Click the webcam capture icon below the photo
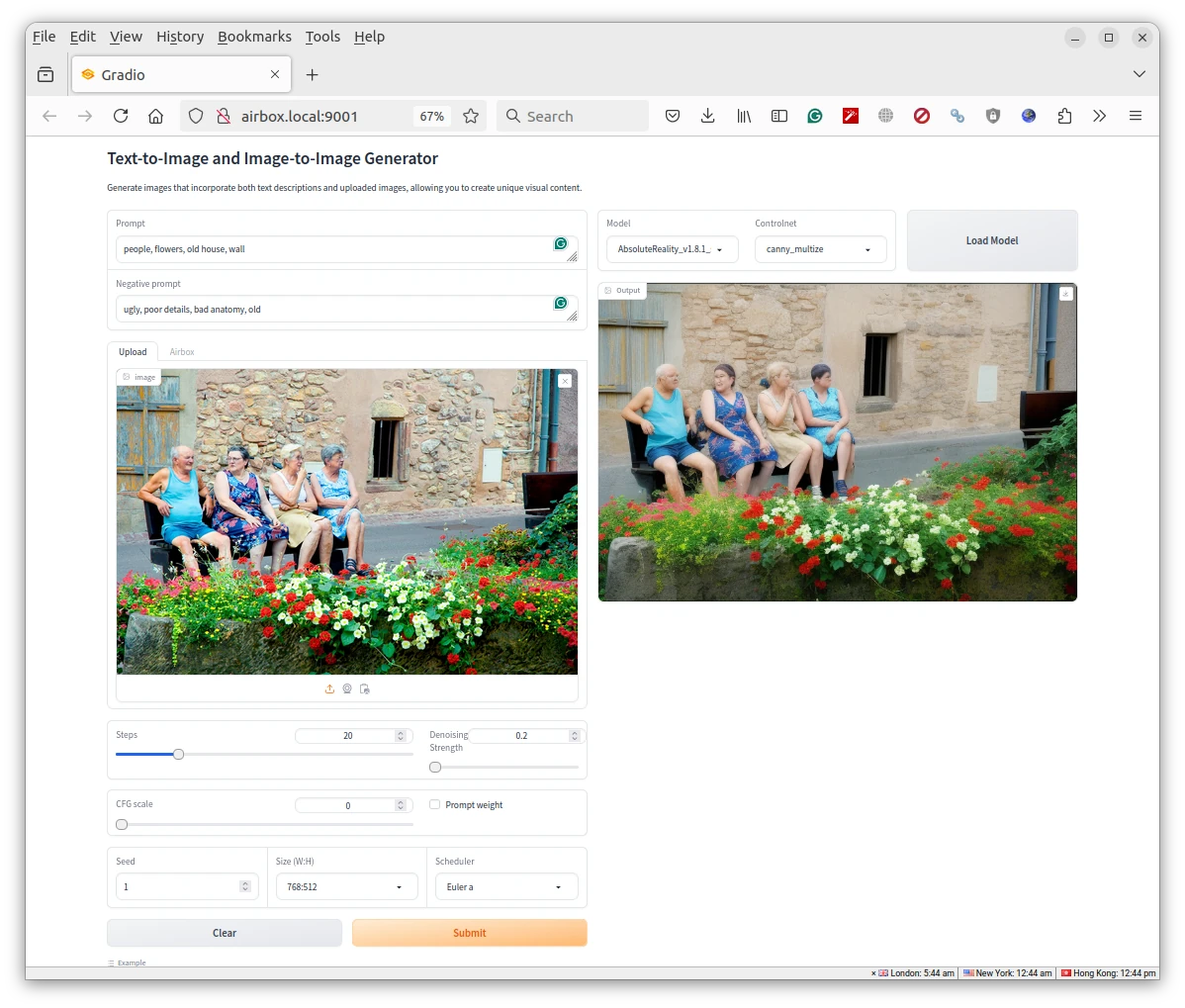1185x1008 pixels. coord(347,689)
